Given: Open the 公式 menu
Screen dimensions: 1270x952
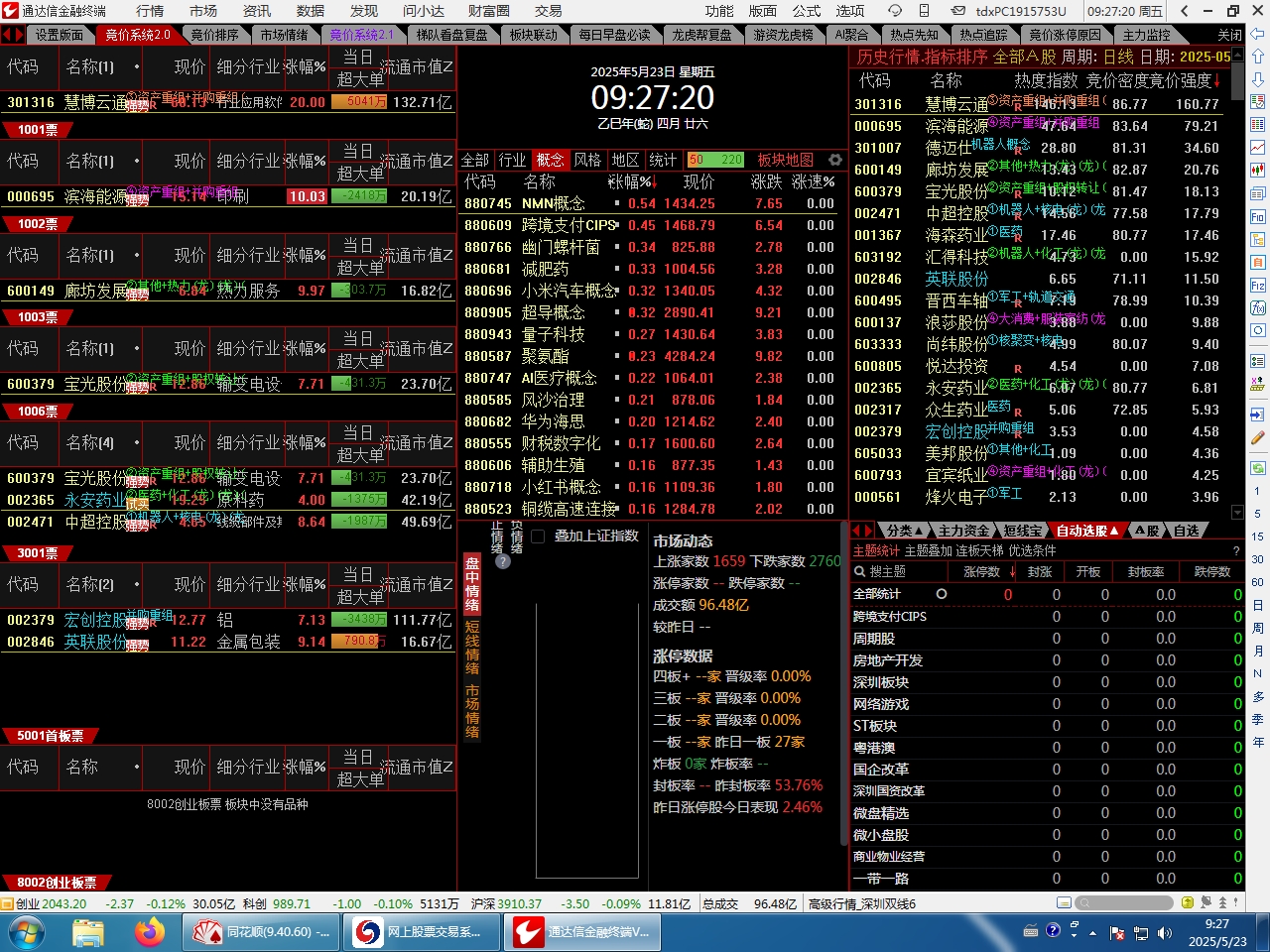Looking at the screenshot, I should (x=807, y=11).
